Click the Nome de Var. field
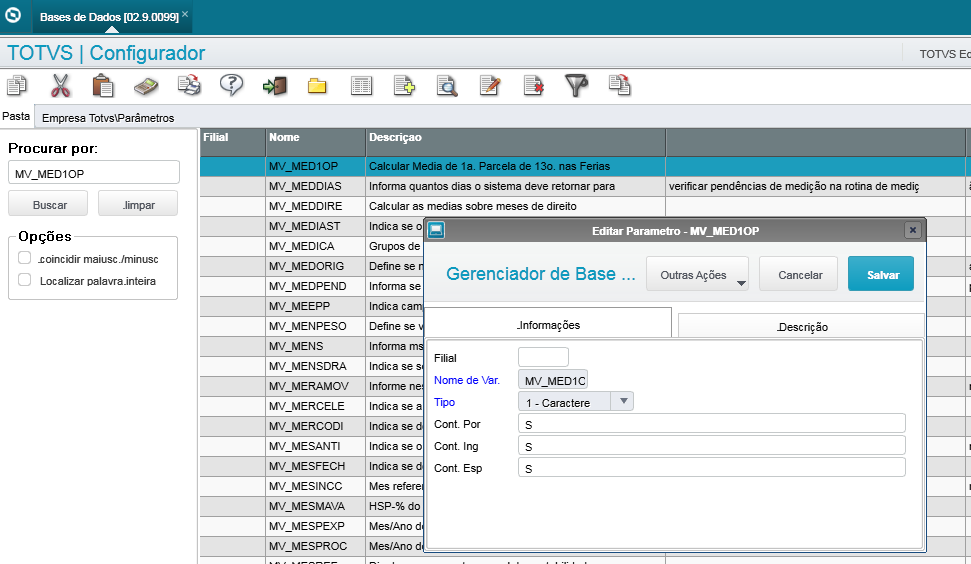 click(x=553, y=380)
